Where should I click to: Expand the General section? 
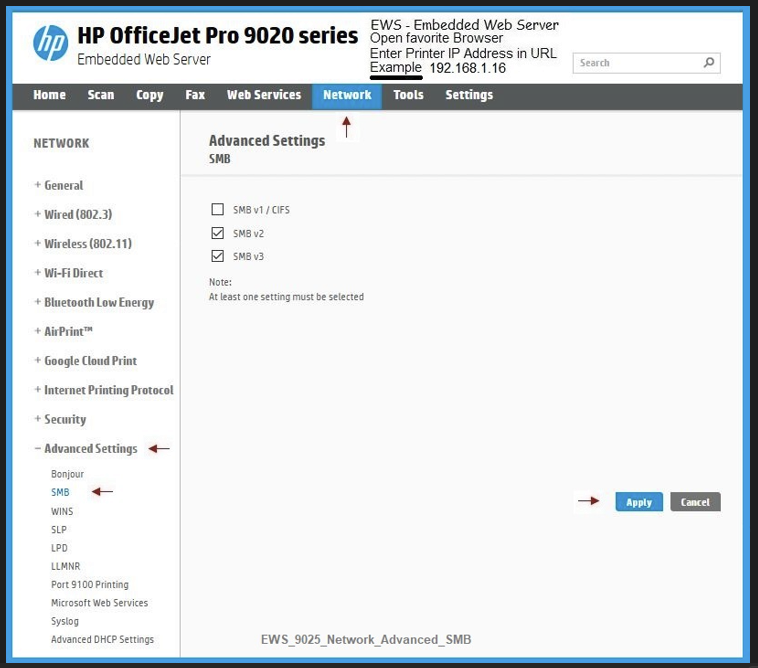(59, 185)
